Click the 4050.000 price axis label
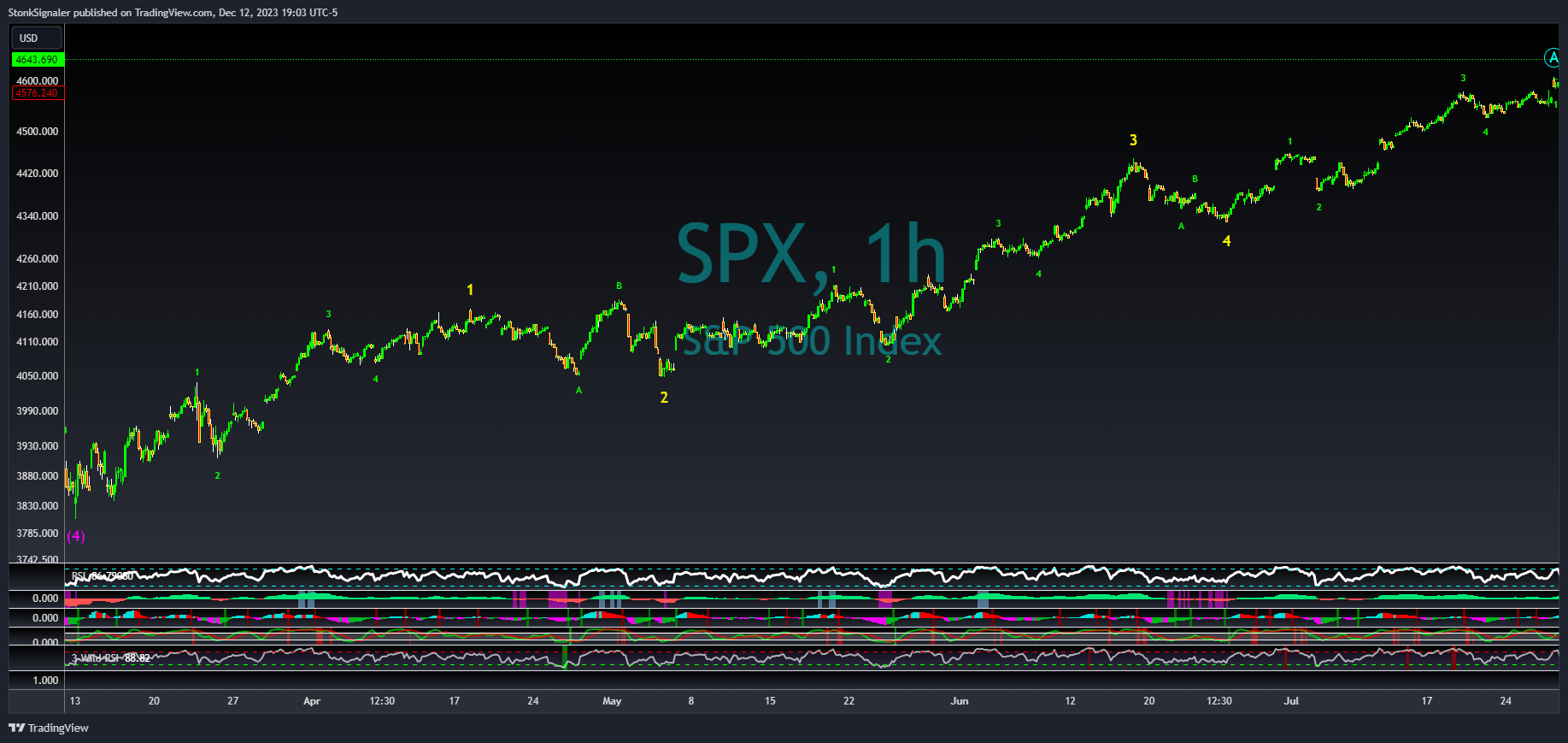Viewport: 1568px width, 743px height. (x=38, y=376)
